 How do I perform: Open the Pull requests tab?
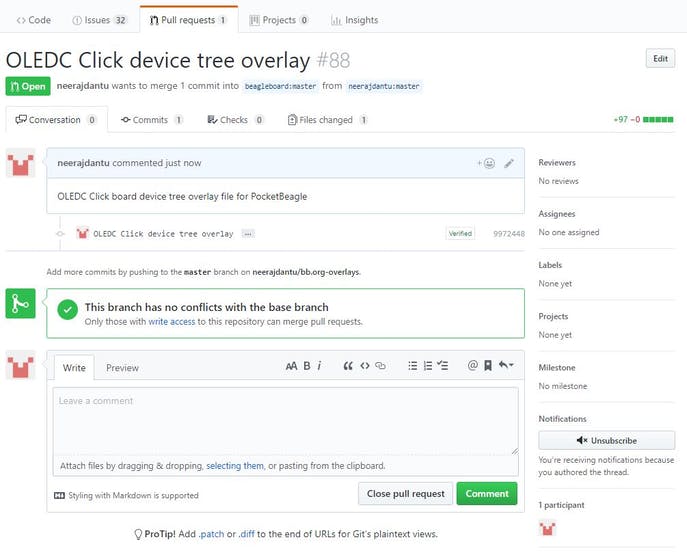point(188,20)
